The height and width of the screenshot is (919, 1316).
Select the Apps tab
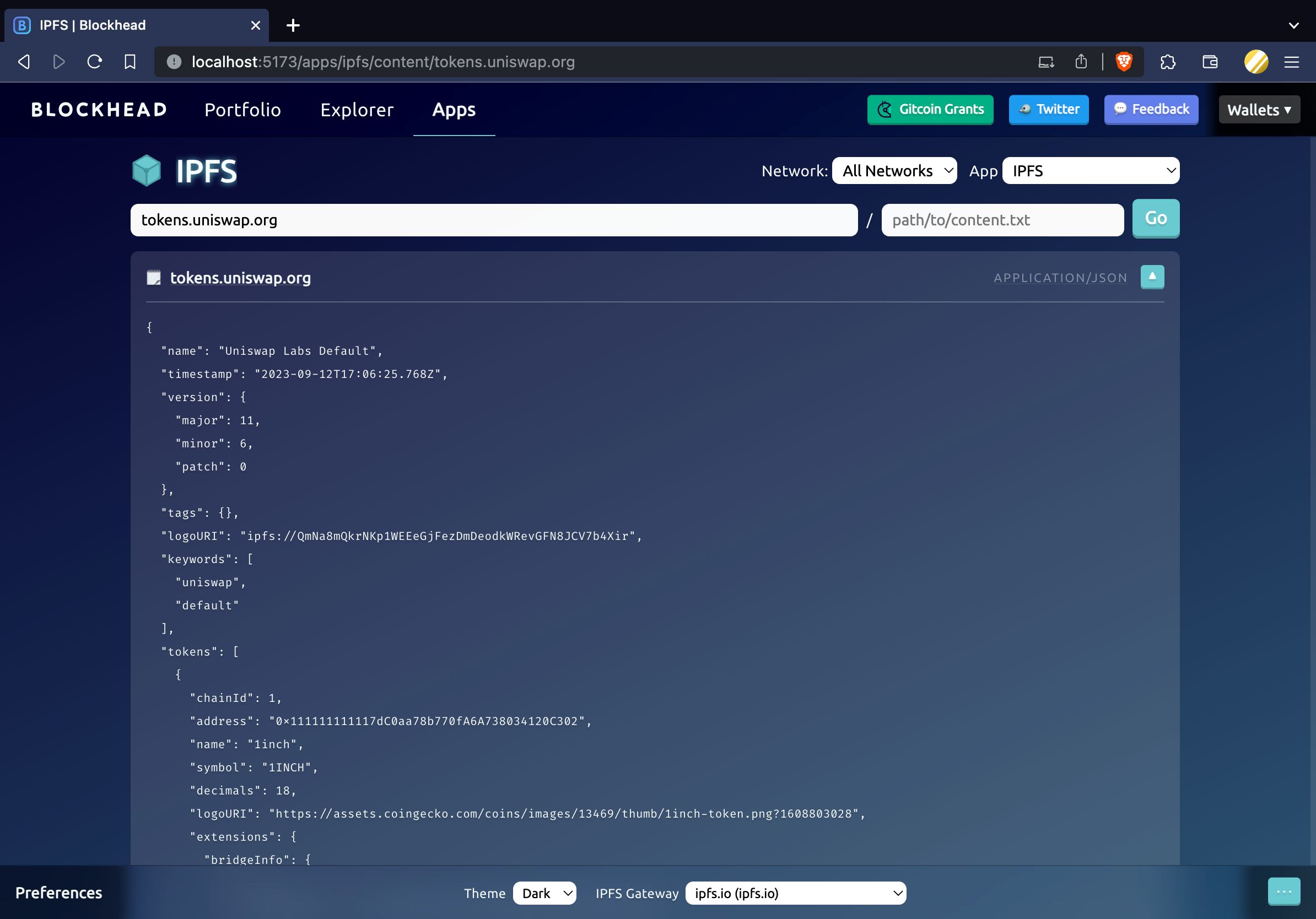tap(454, 110)
